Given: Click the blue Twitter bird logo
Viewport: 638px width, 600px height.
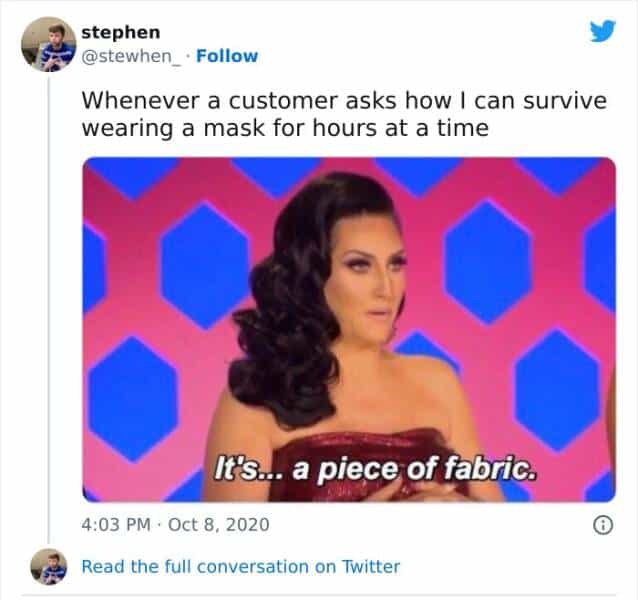Looking at the screenshot, I should [x=603, y=31].
